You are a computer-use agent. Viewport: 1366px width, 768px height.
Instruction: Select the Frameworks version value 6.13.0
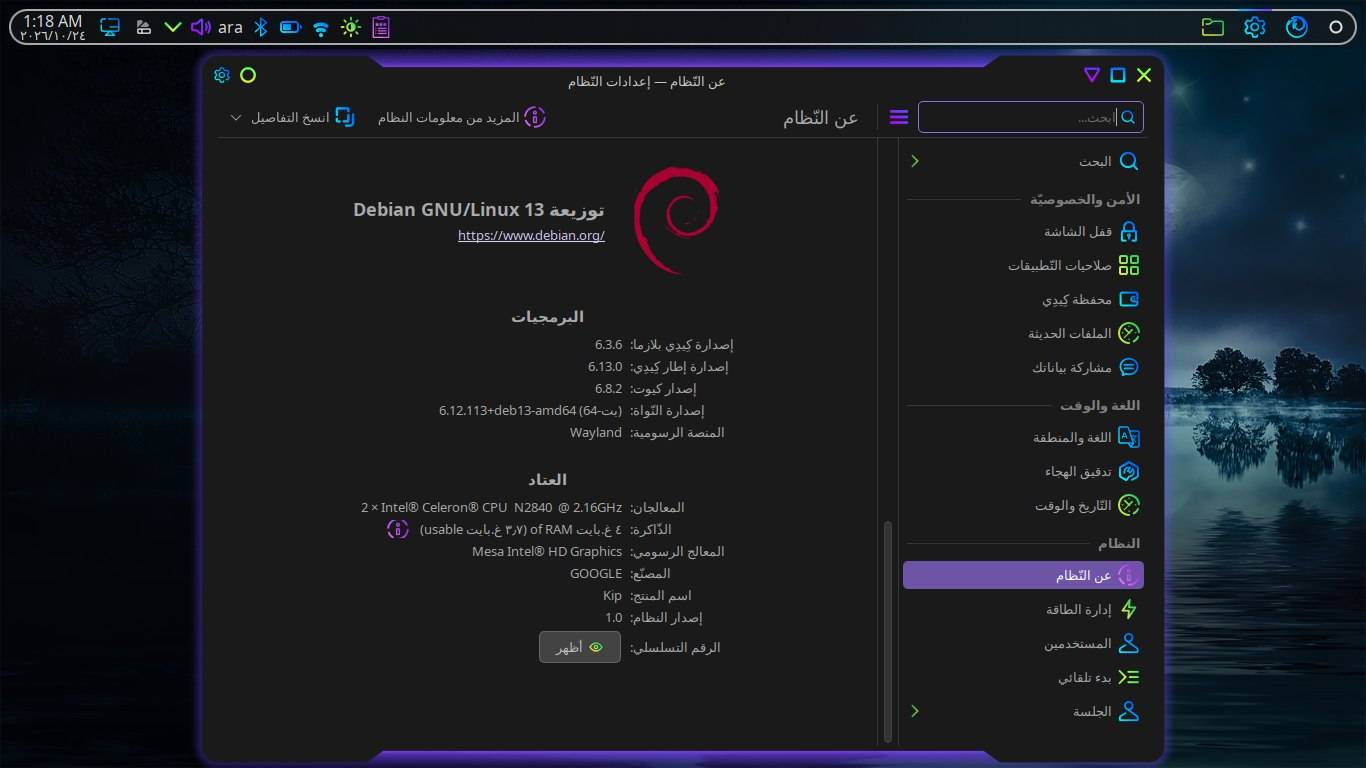click(605, 366)
